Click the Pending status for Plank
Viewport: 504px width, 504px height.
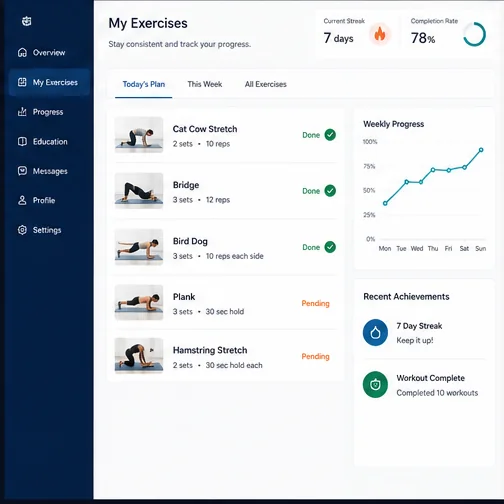tap(315, 303)
